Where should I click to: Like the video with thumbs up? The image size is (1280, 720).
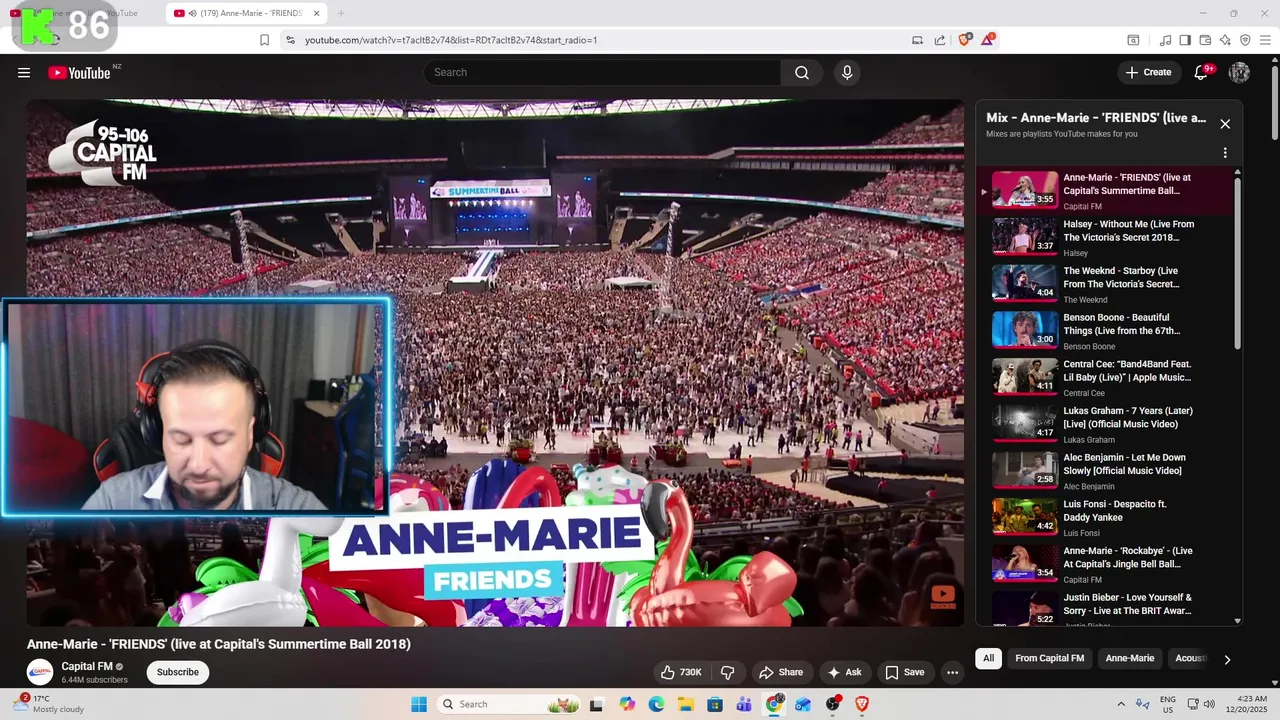[x=680, y=672]
